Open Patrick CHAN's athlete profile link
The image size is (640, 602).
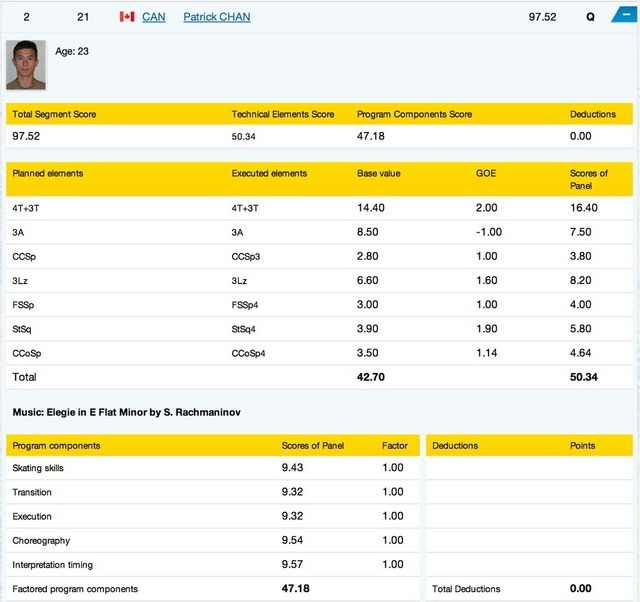coord(217,17)
